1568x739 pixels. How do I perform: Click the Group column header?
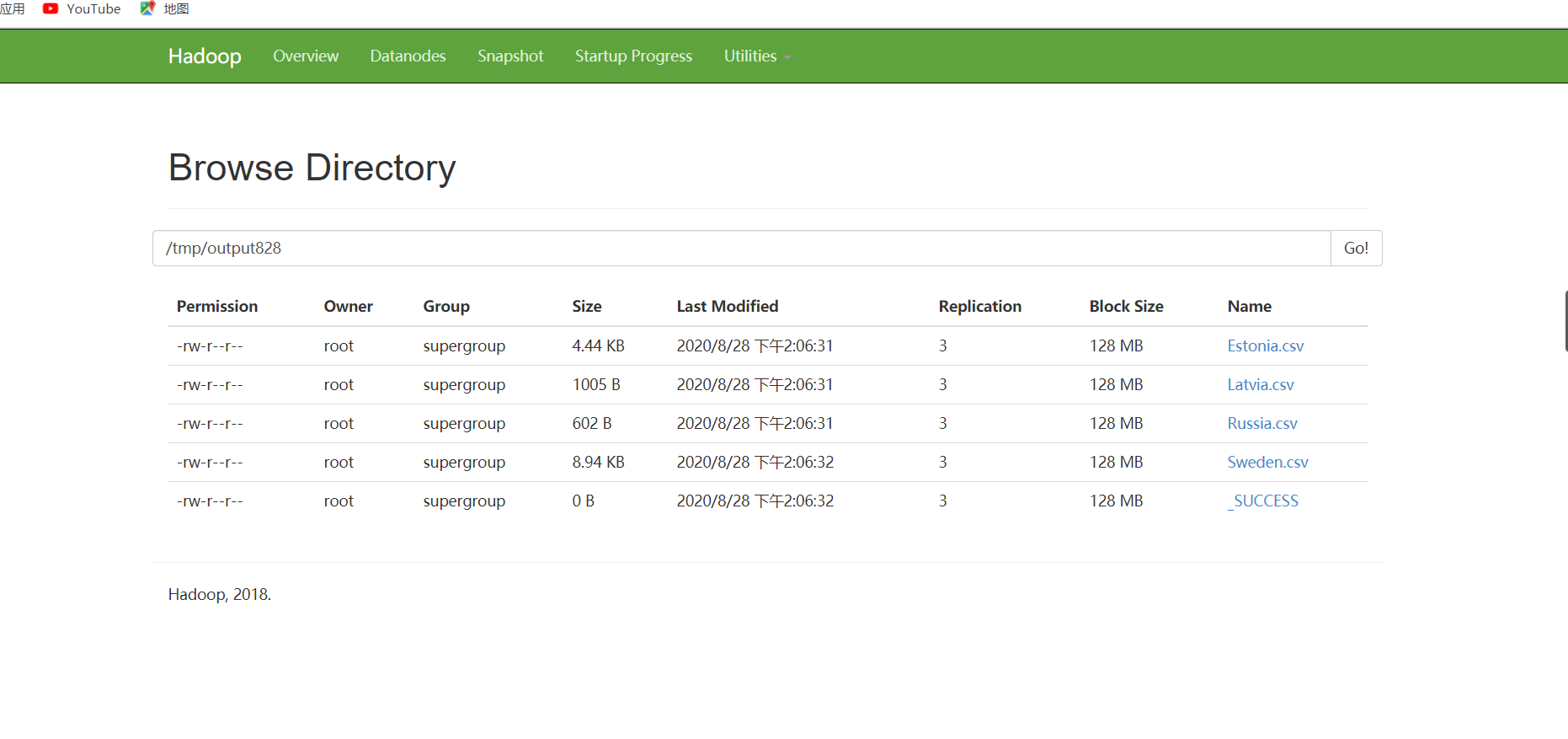pos(446,306)
